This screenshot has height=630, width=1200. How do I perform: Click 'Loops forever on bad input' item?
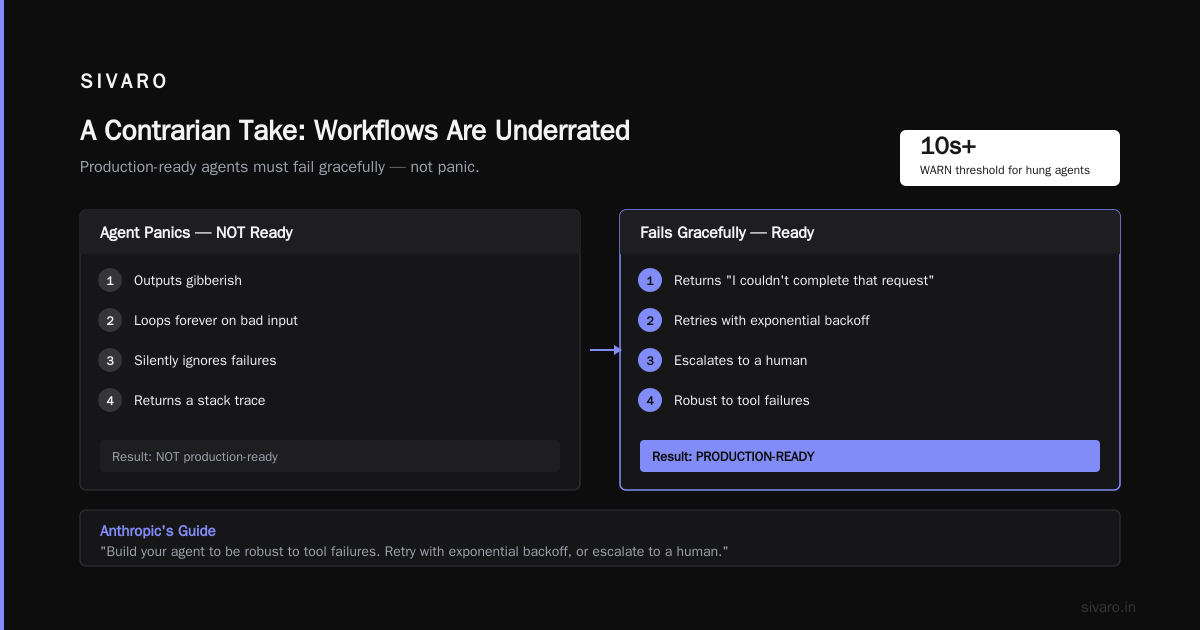(216, 321)
